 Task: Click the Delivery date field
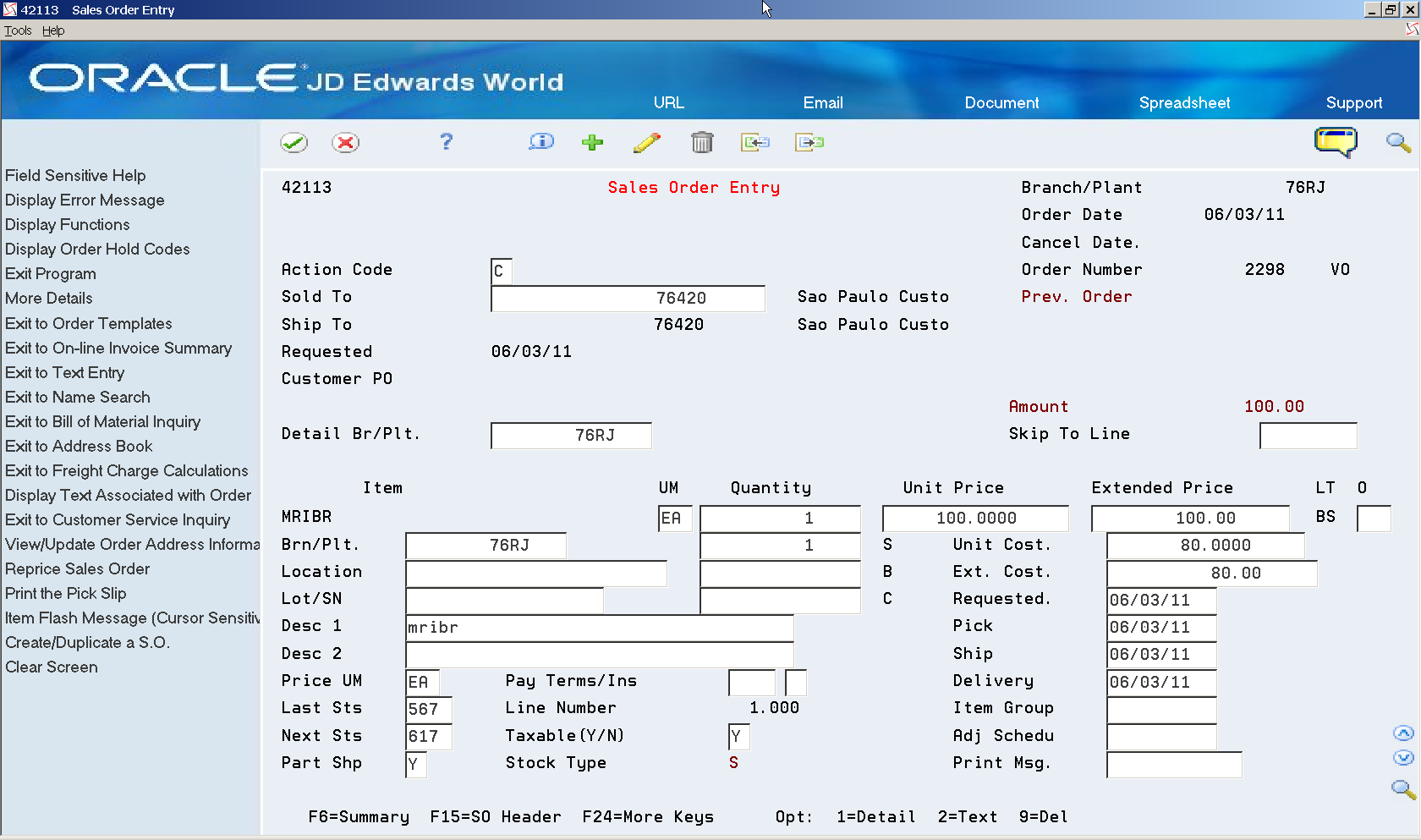tap(1161, 682)
